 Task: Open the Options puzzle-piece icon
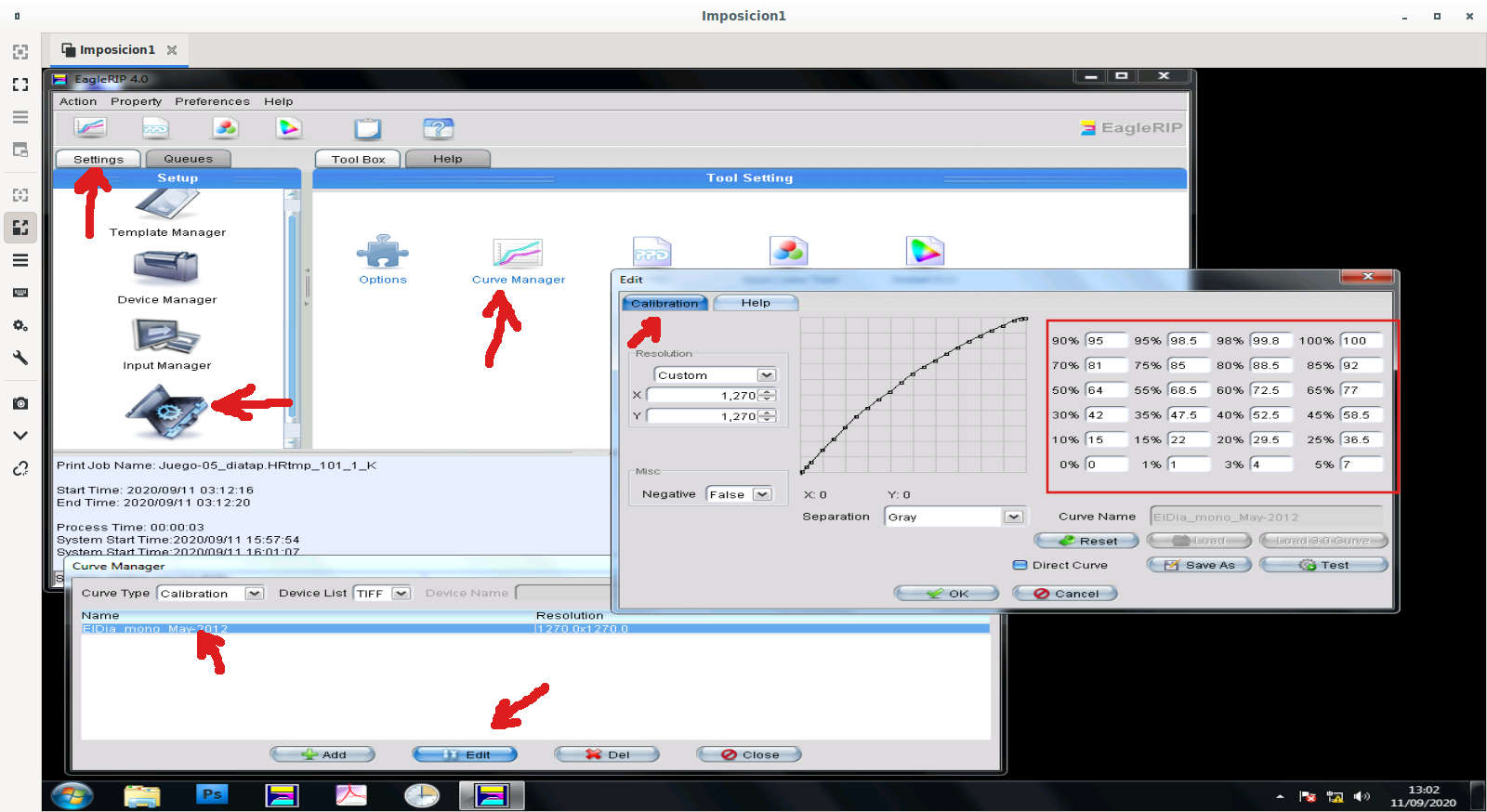(x=382, y=253)
